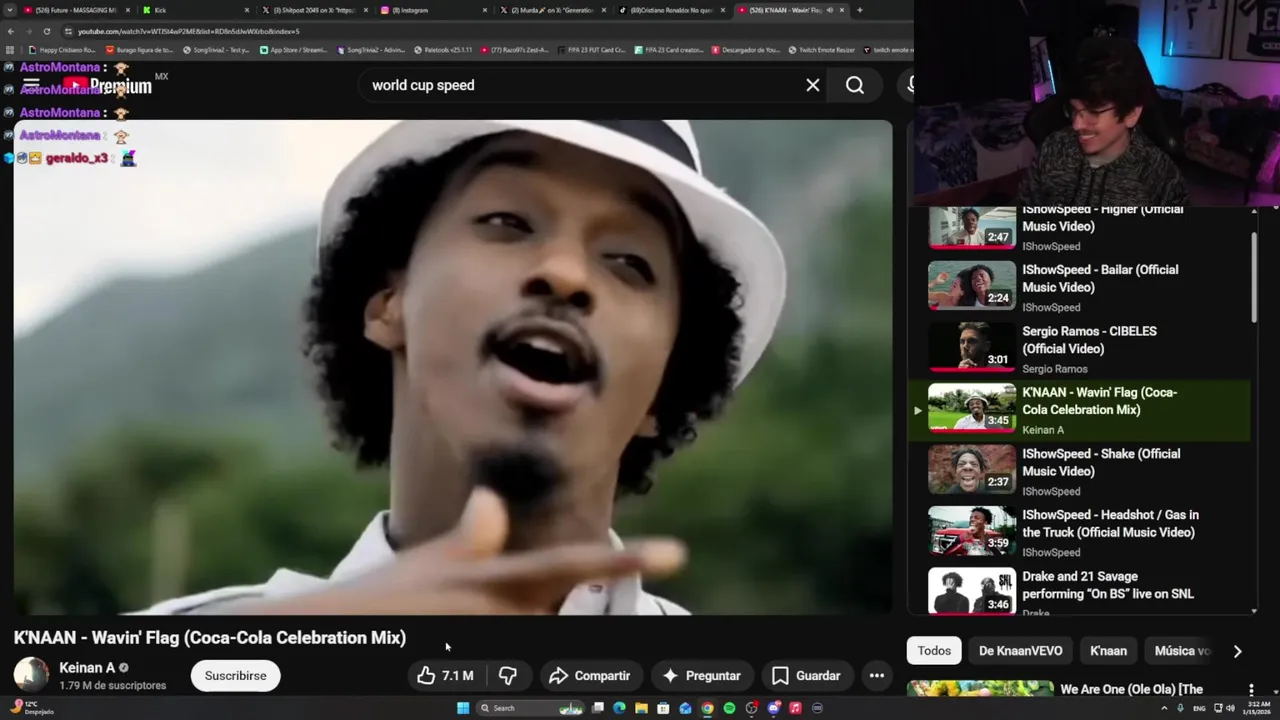The height and width of the screenshot is (720, 1280).
Task: Open the music app on taskbar
Action: point(795,708)
